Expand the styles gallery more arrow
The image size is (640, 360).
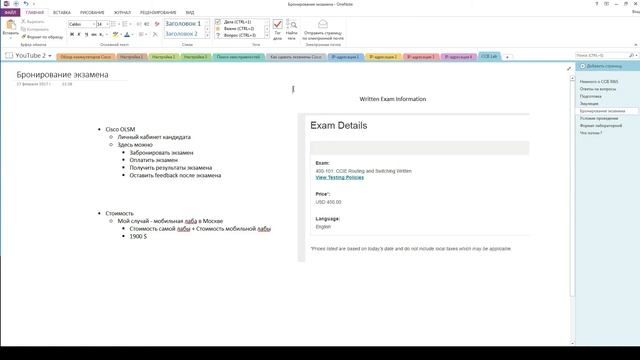point(207,36)
